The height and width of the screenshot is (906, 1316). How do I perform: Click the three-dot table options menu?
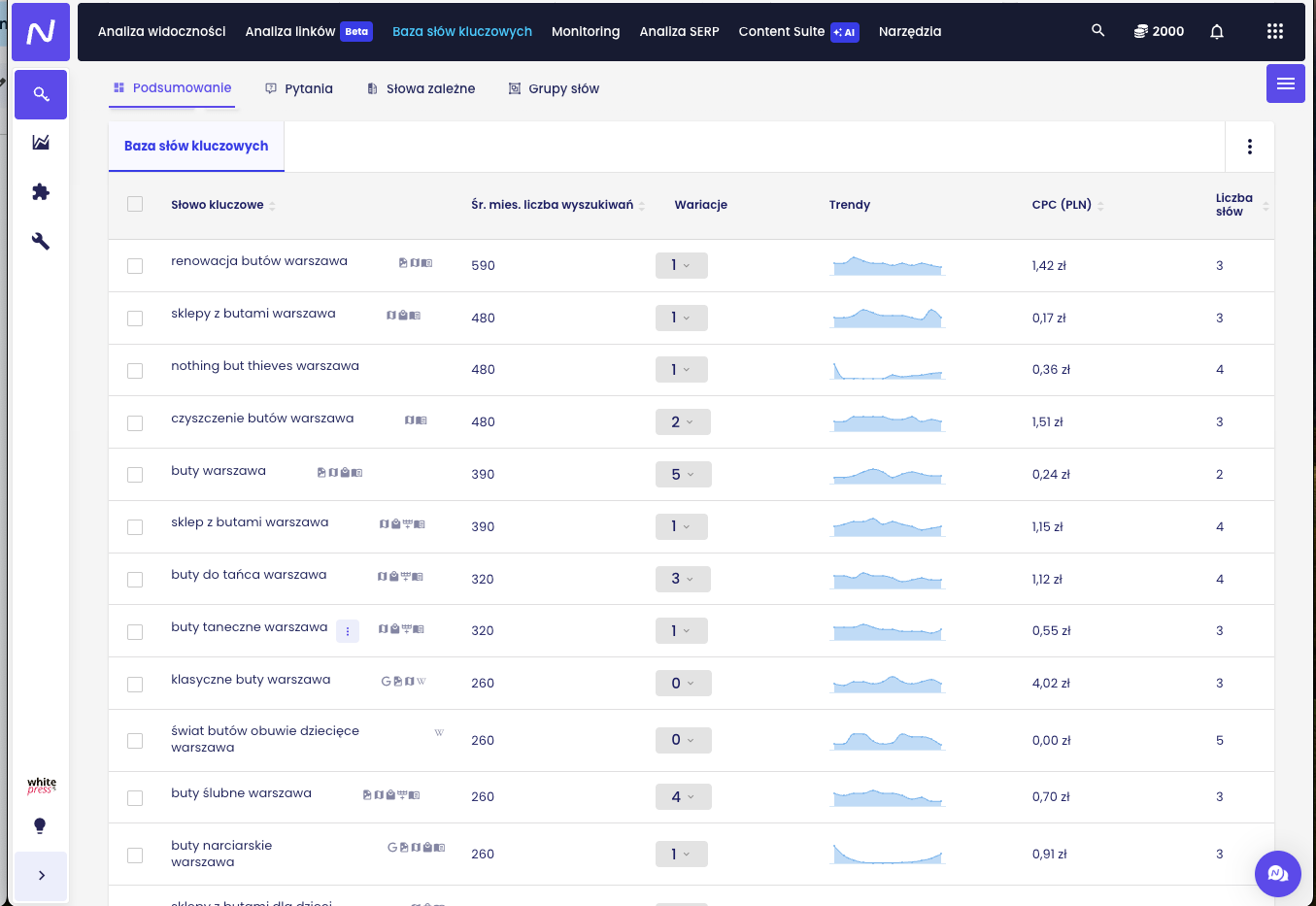click(x=1249, y=147)
